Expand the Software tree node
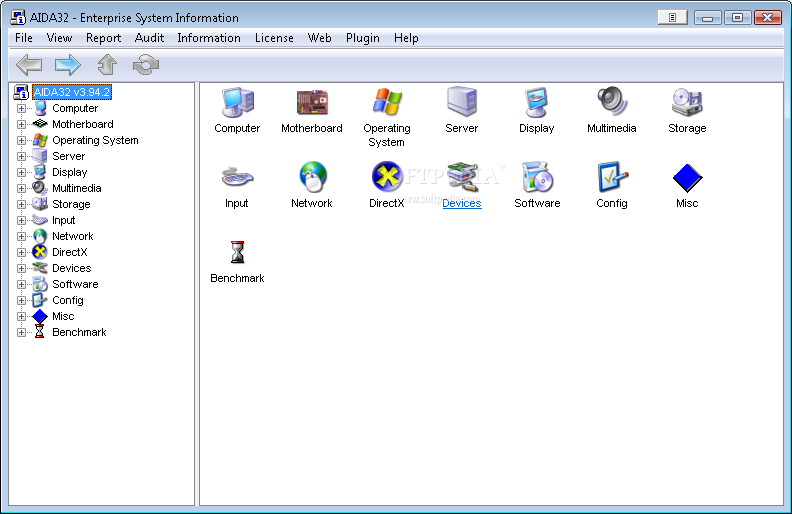Image resolution: width=792 pixels, height=514 pixels. click(21, 284)
